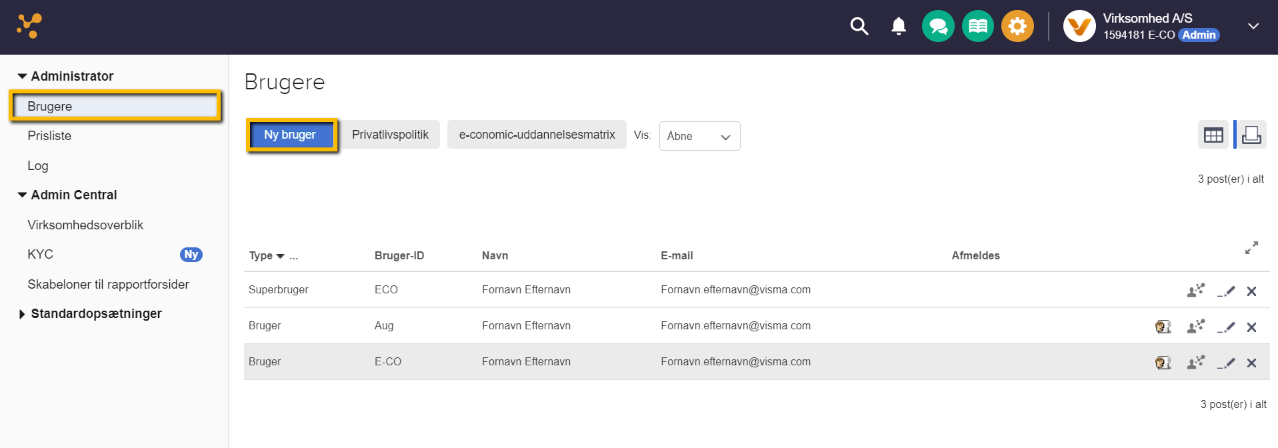
Task: Click the user portrait icon in E-CO row
Action: (x=1163, y=363)
